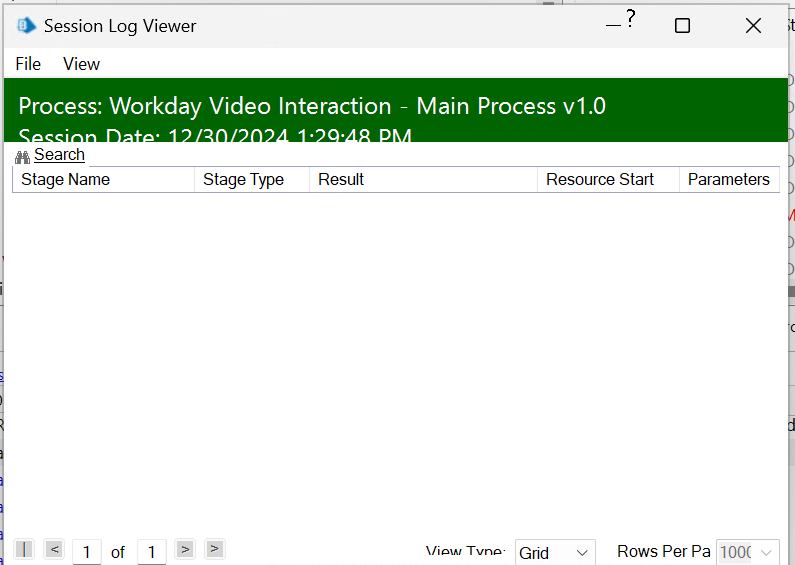
Task: Go to the previous log page
Action: tap(54, 549)
